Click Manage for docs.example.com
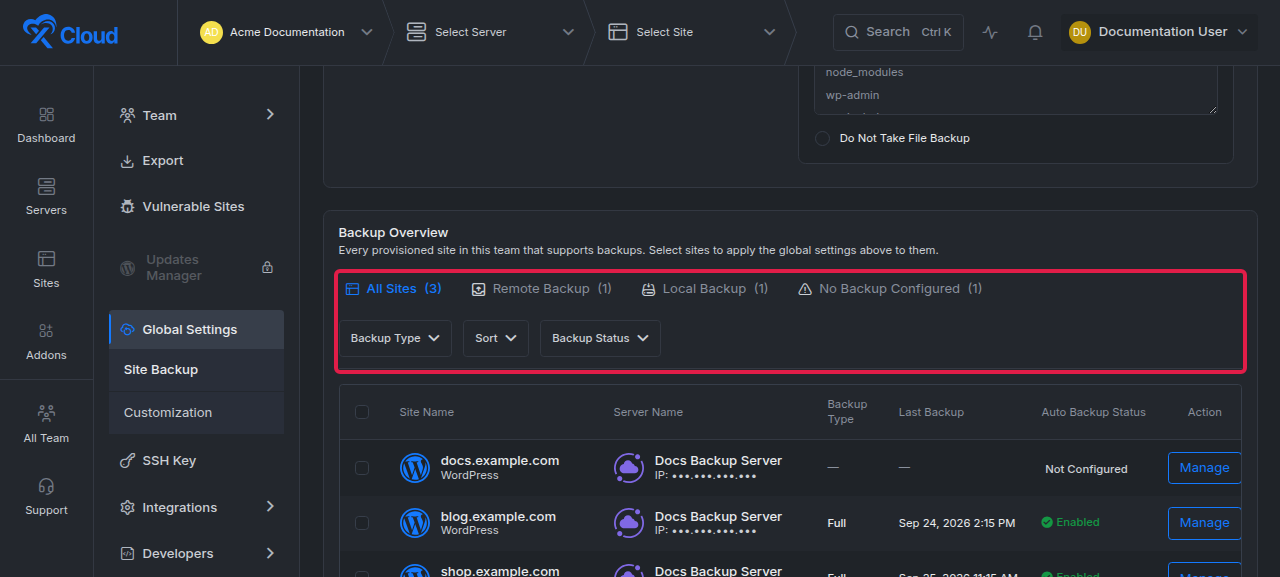This screenshot has width=1280, height=577. (1204, 468)
